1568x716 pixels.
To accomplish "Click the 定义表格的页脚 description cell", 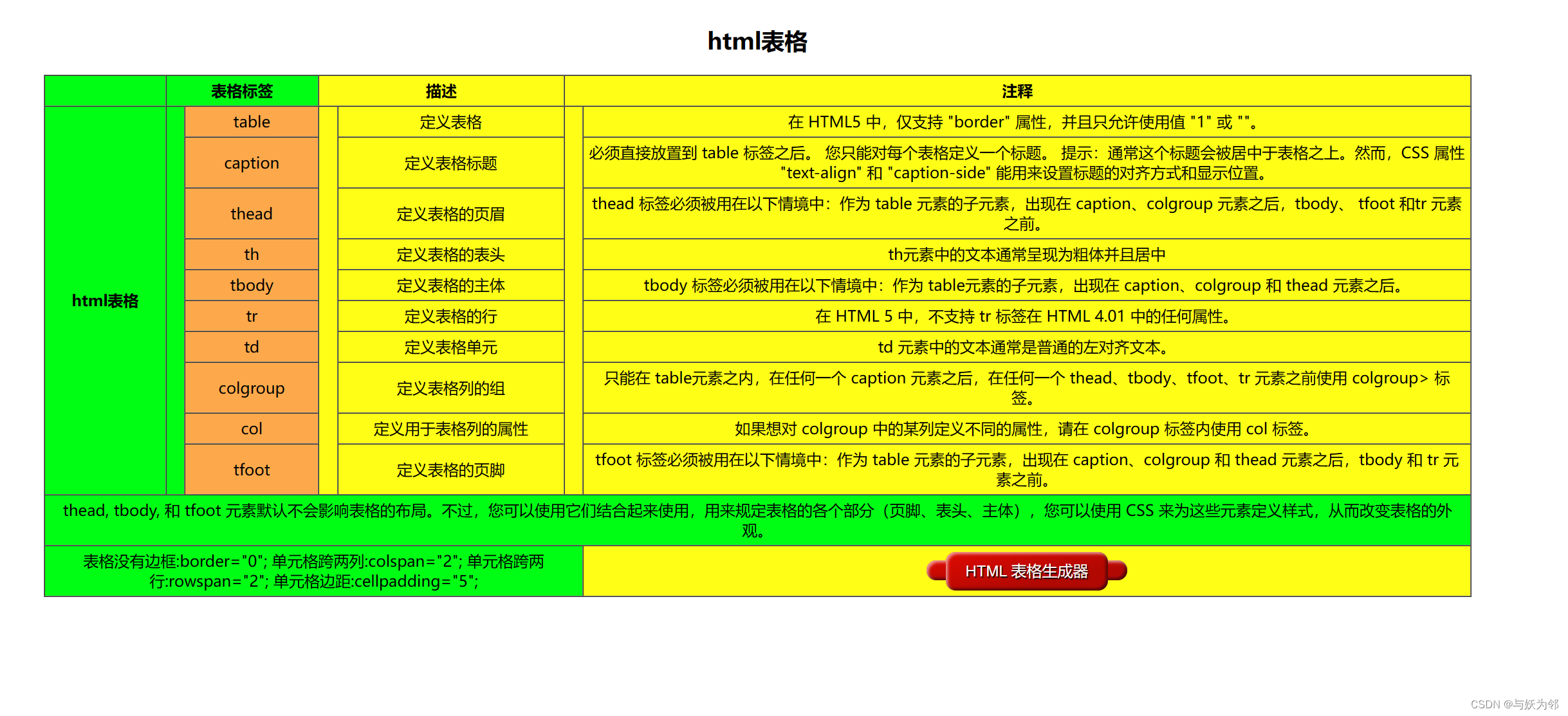I will pyautogui.click(x=451, y=470).
